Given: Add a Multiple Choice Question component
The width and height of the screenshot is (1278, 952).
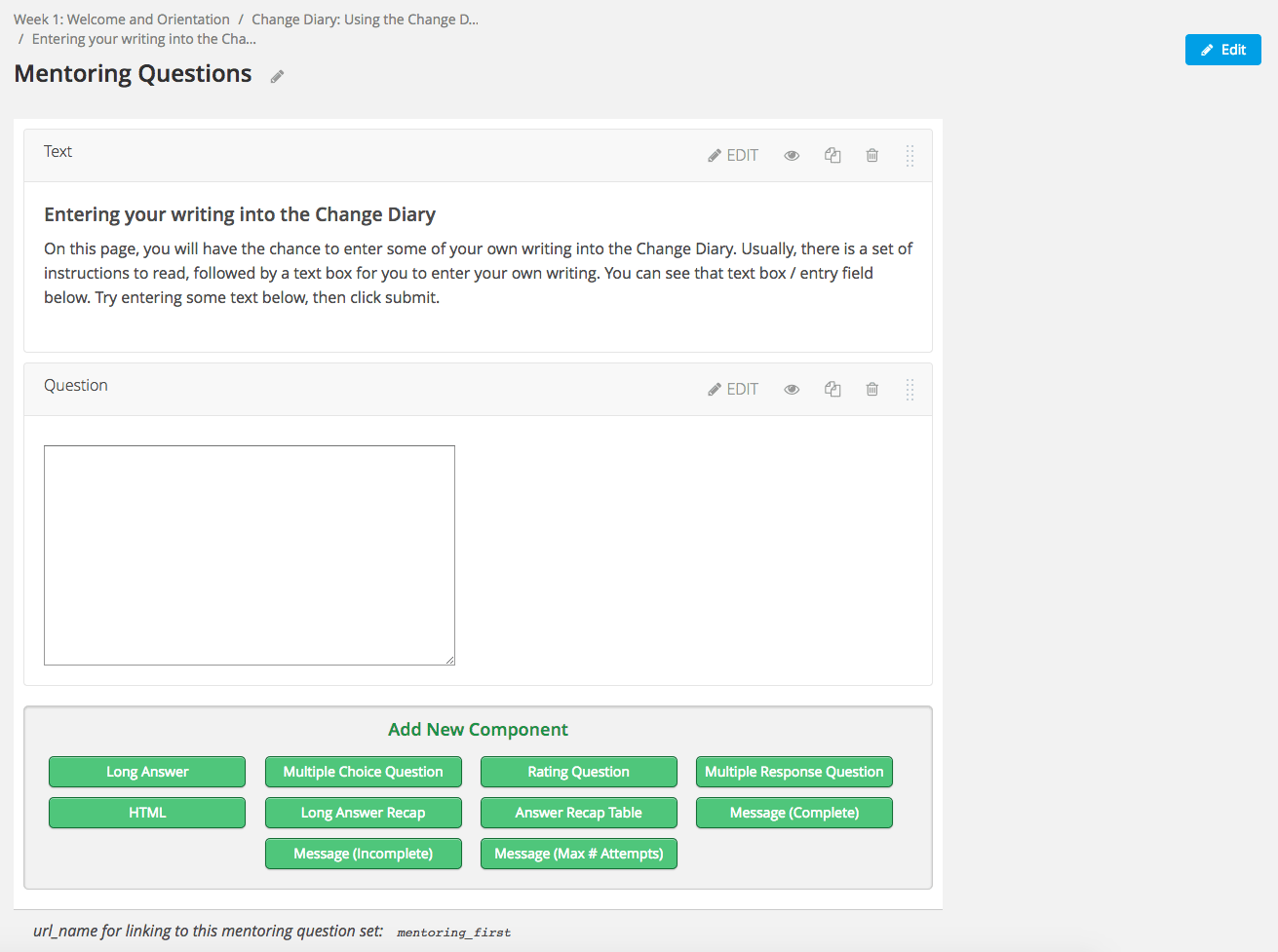Looking at the screenshot, I should tap(363, 771).
